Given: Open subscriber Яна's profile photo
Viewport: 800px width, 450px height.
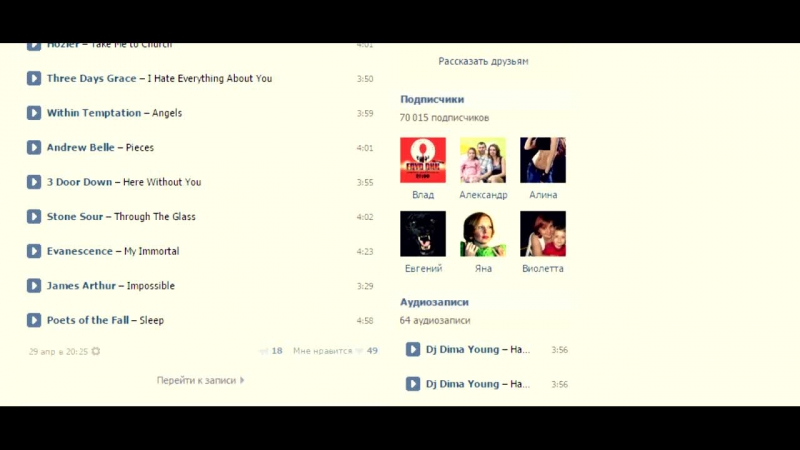Looking at the screenshot, I should click(483, 234).
